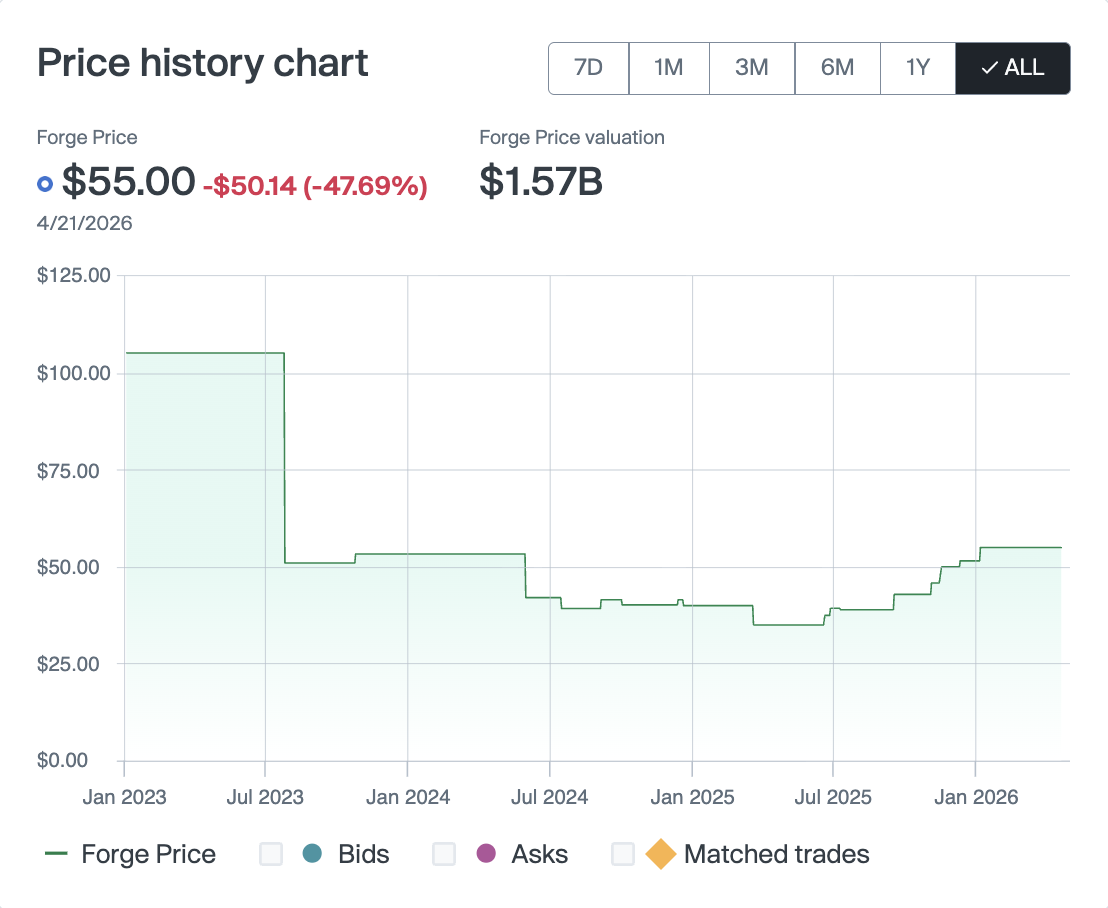Choose the 6M time range
The width and height of the screenshot is (1108, 908).
click(837, 68)
